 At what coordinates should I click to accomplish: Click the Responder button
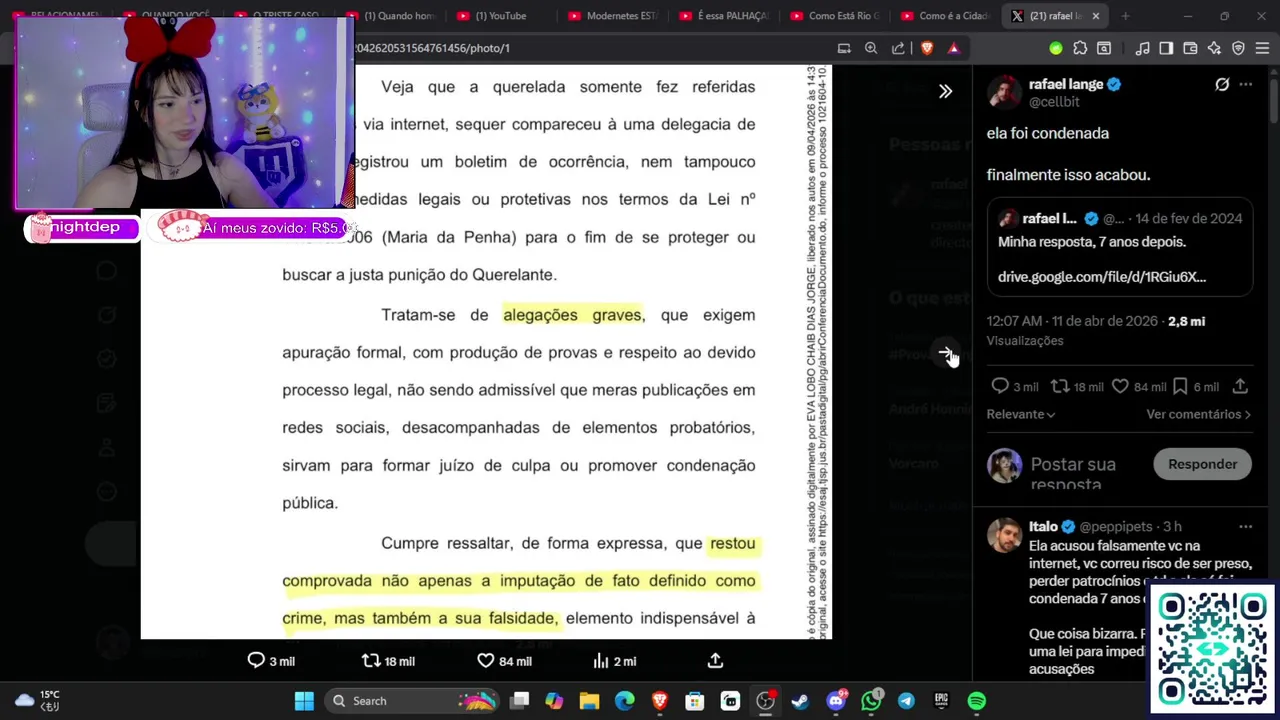click(x=1202, y=464)
